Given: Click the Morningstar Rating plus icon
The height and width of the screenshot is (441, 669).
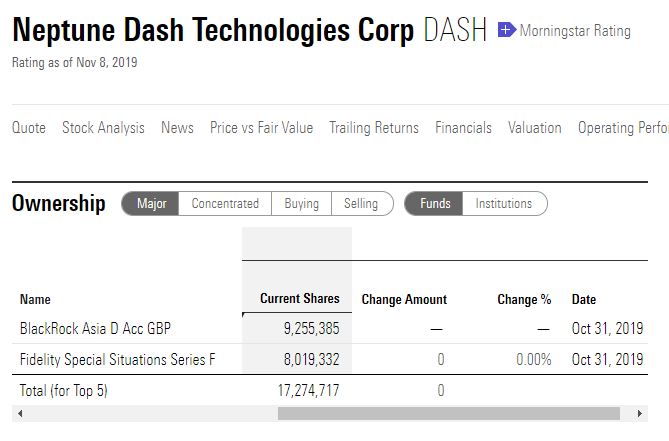Looking at the screenshot, I should point(507,30).
